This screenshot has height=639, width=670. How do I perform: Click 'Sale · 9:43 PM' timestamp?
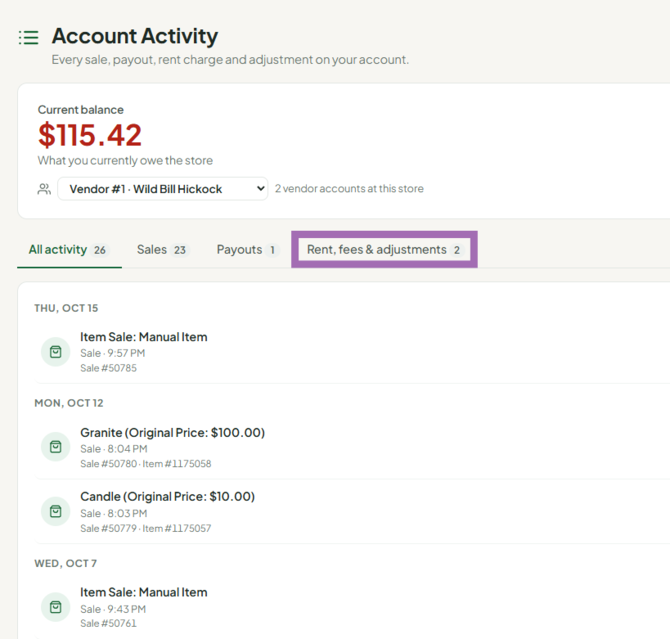pyautogui.click(x=113, y=609)
